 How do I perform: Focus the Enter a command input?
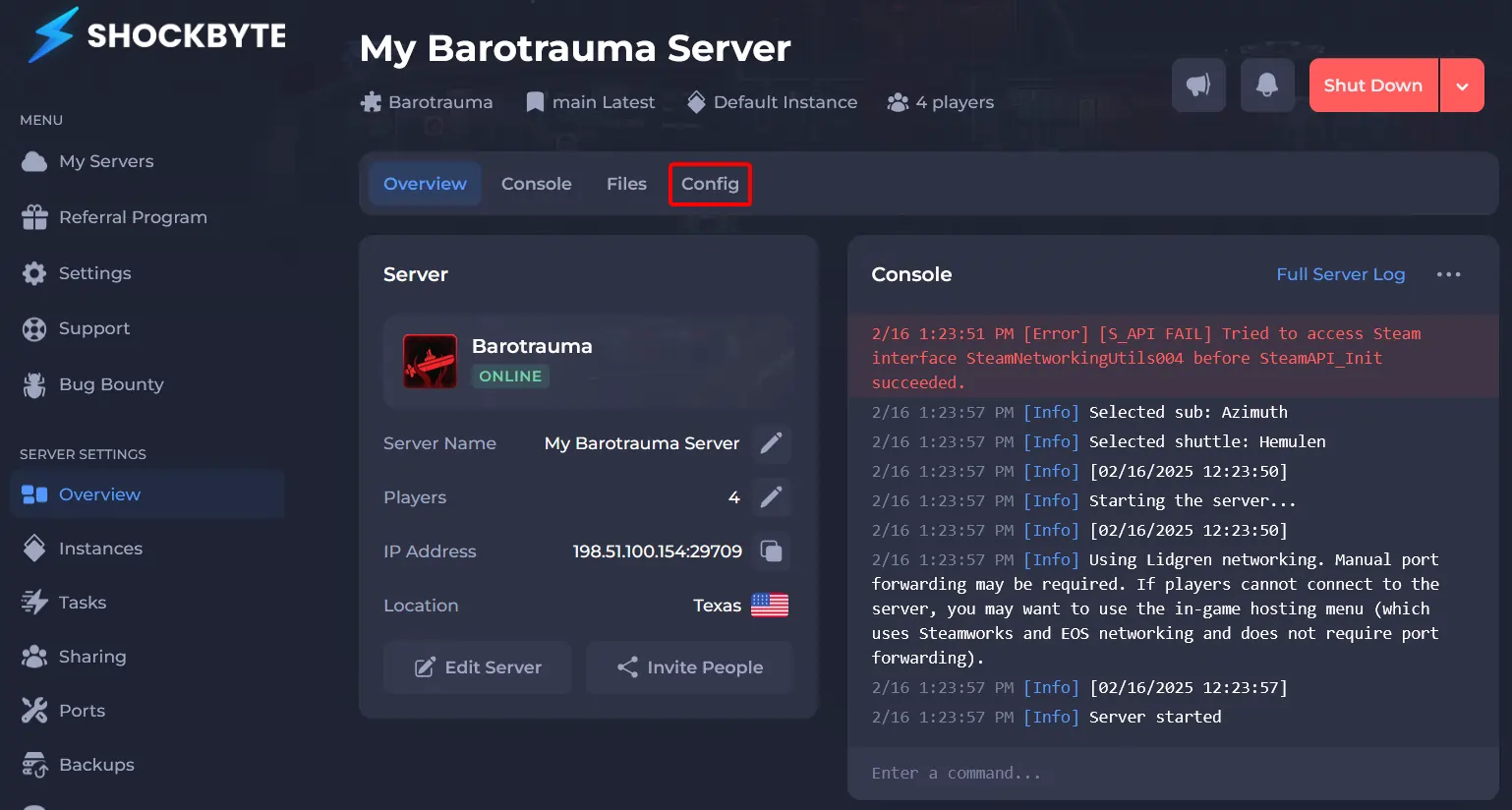pyautogui.click(x=1170, y=774)
